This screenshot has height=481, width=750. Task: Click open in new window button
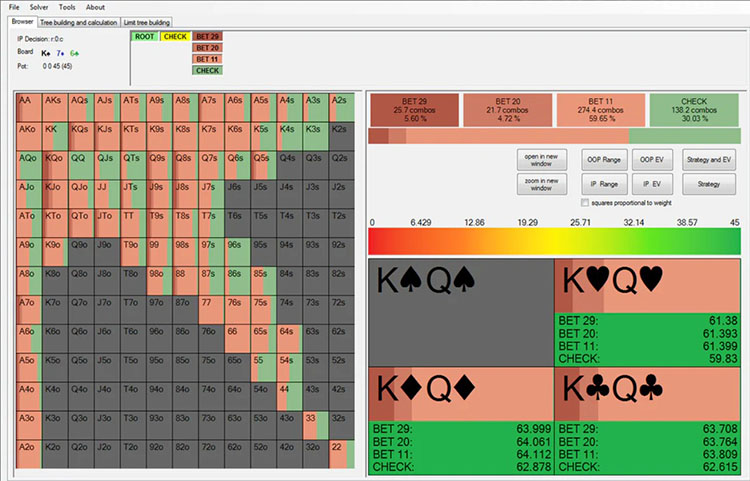[x=541, y=160]
